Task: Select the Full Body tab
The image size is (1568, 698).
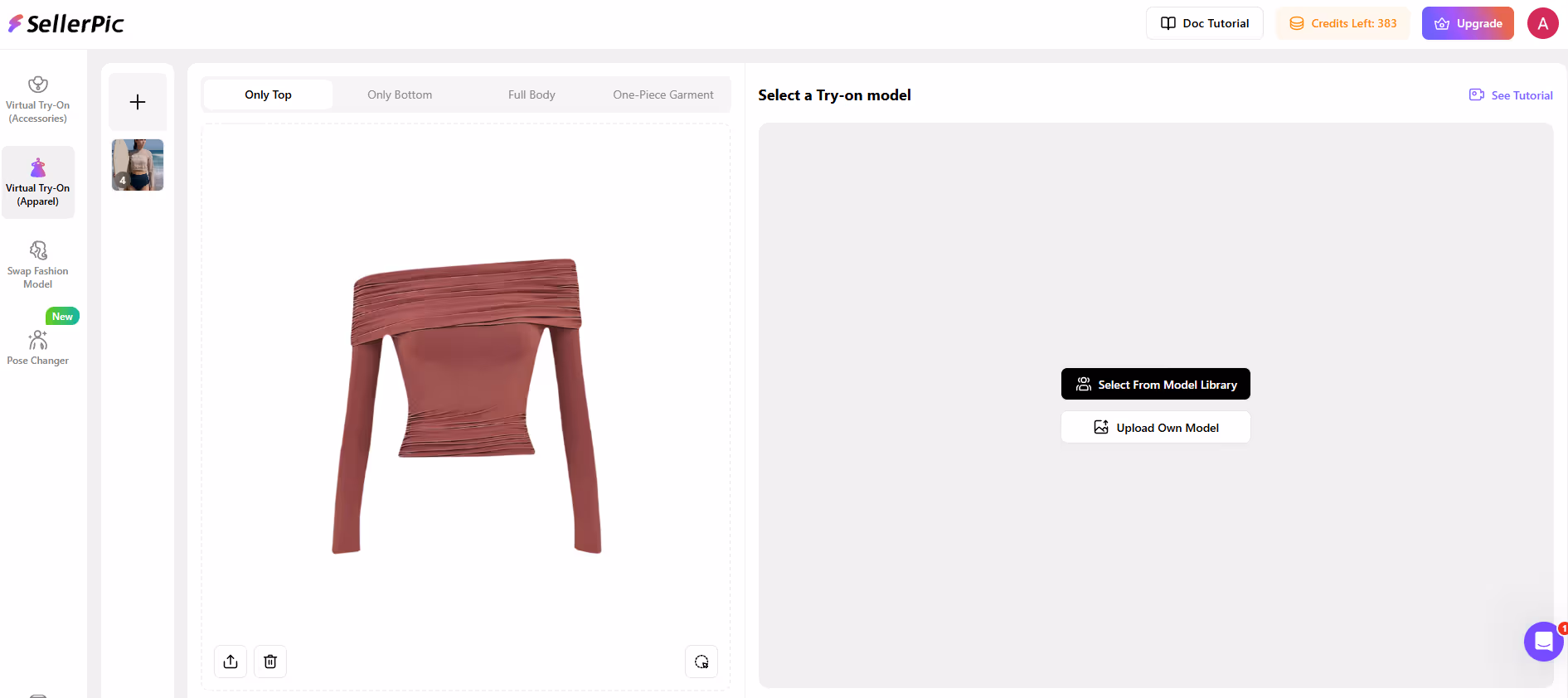Action: click(532, 95)
